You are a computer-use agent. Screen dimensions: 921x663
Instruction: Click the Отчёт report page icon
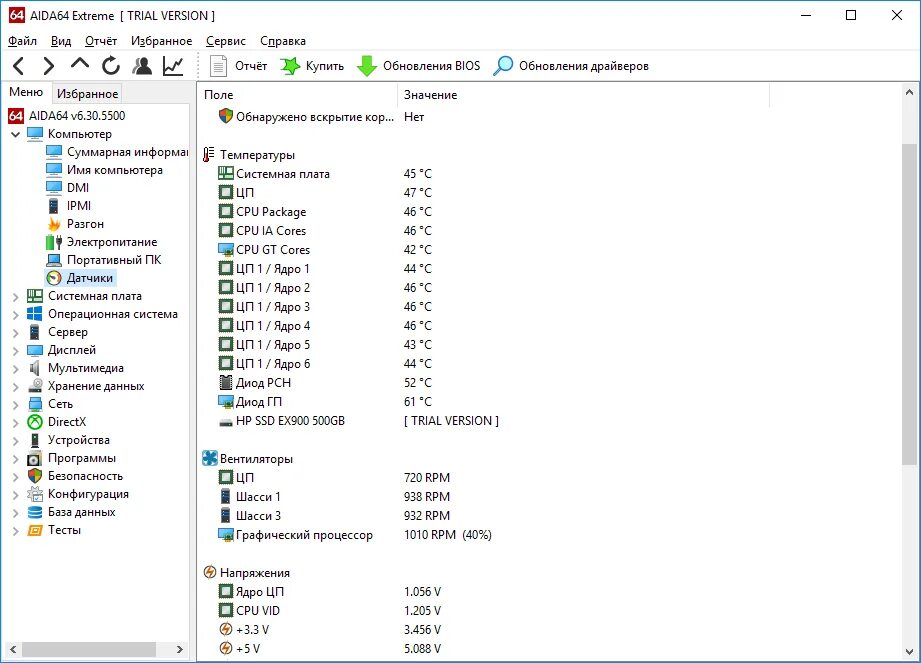click(x=219, y=66)
